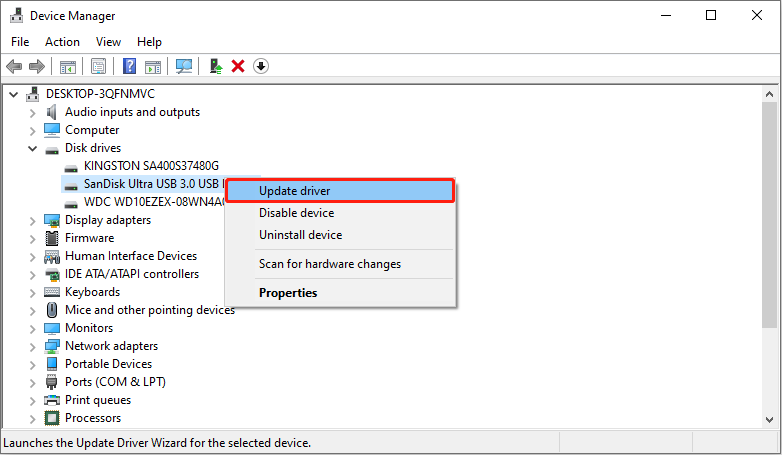This screenshot has height=455, width=782.
Task: Choose Uninstall device from context menu
Action: click(340, 235)
